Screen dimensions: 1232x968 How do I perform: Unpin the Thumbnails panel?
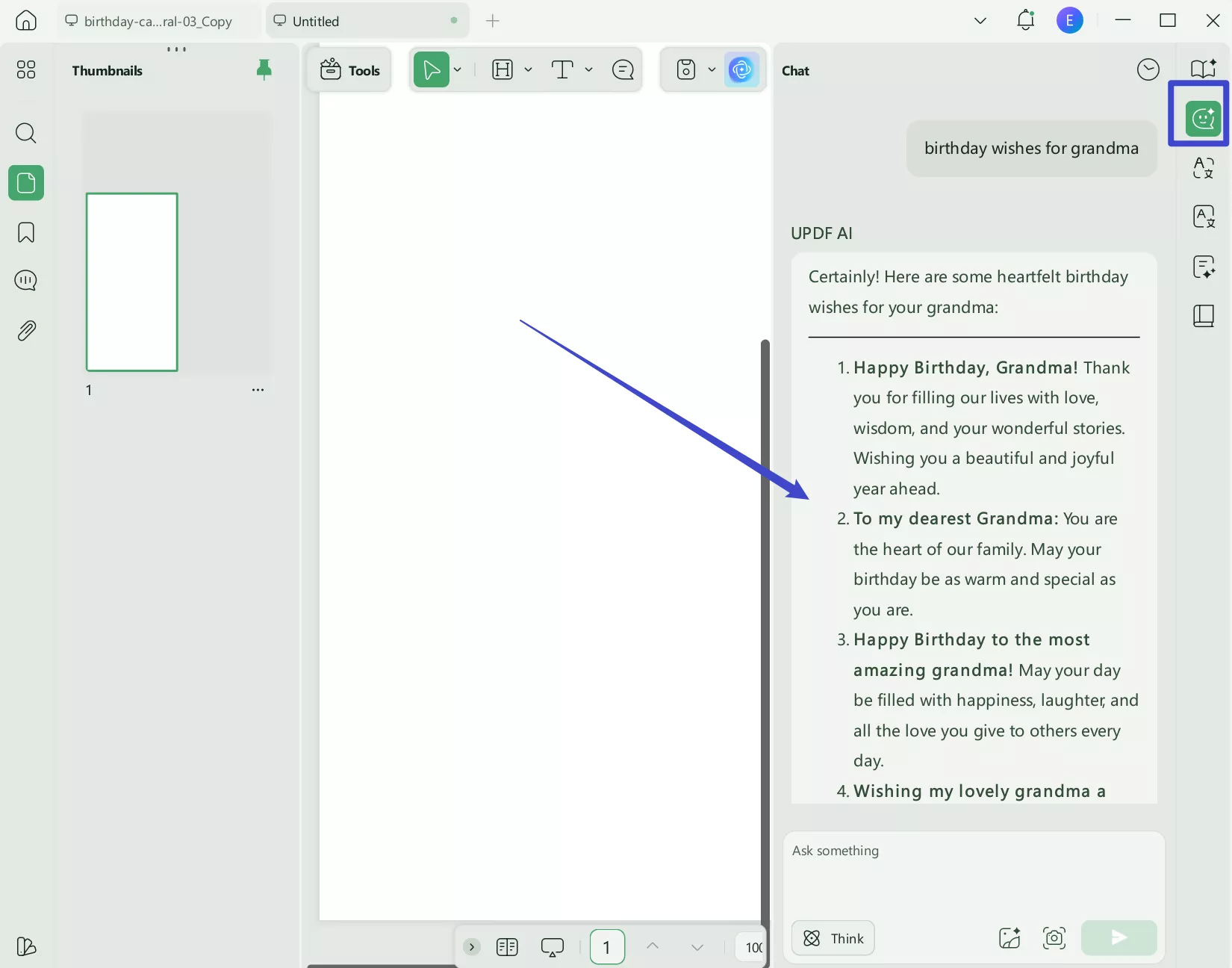click(264, 70)
